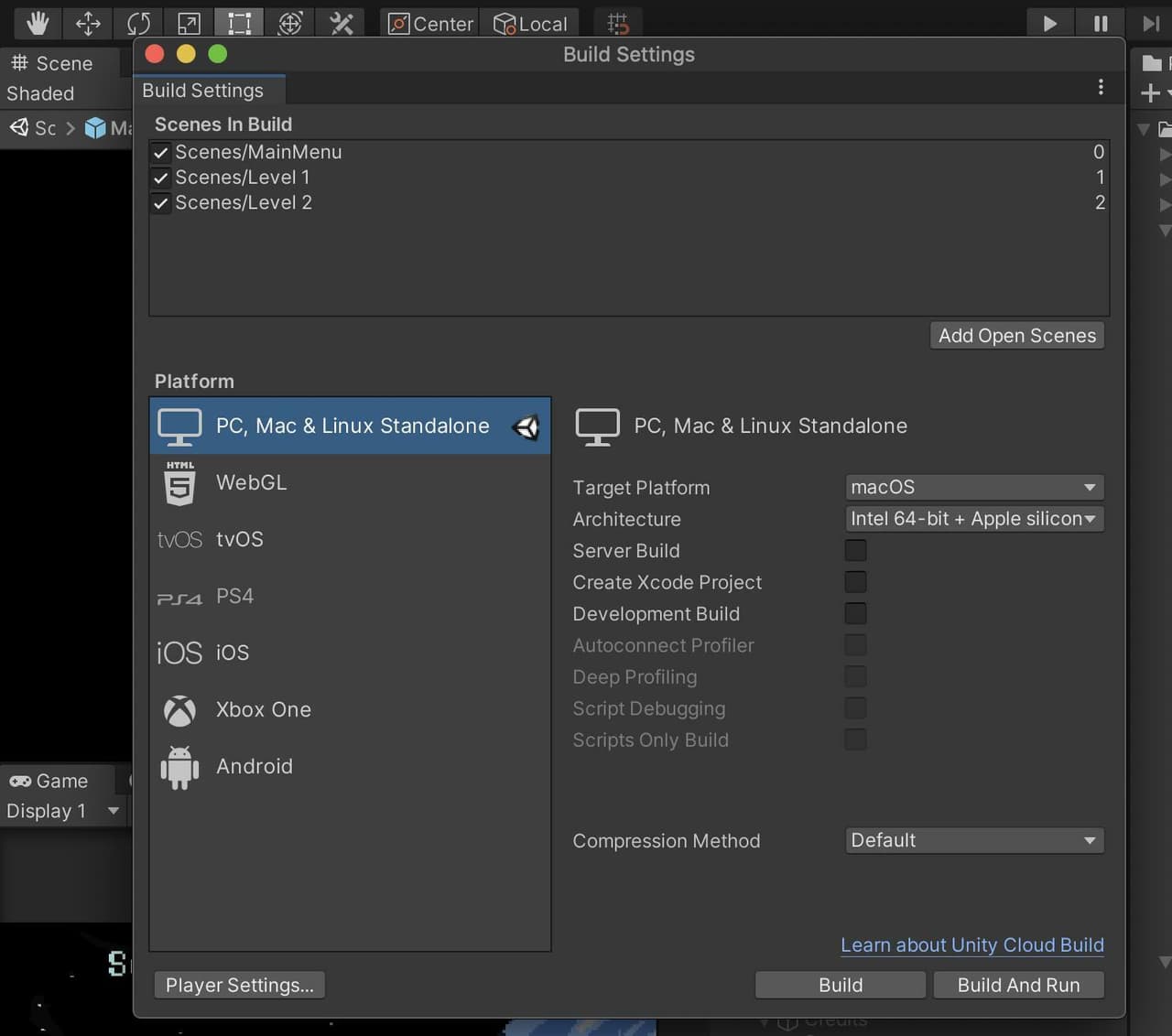Open Build Settings window kebab menu
The image size is (1172, 1036).
coord(1101,87)
